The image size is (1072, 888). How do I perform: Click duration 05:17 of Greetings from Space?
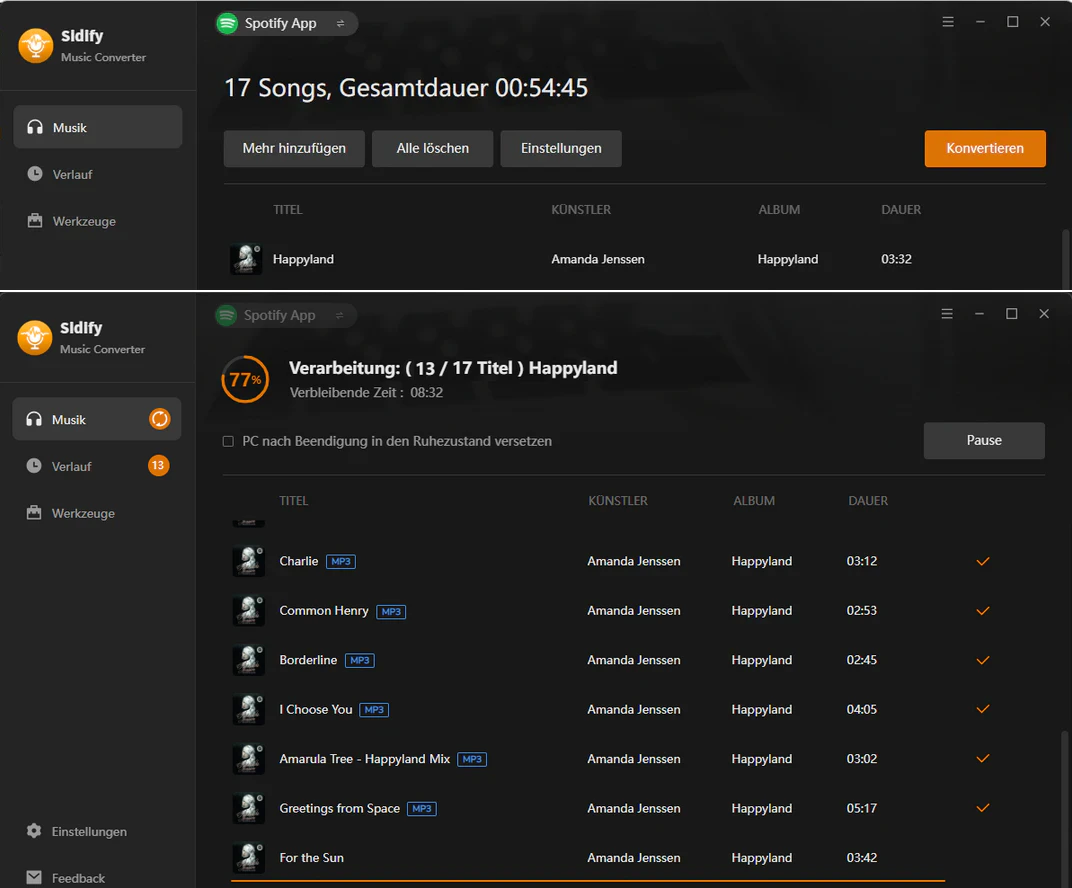(x=861, y=808)
